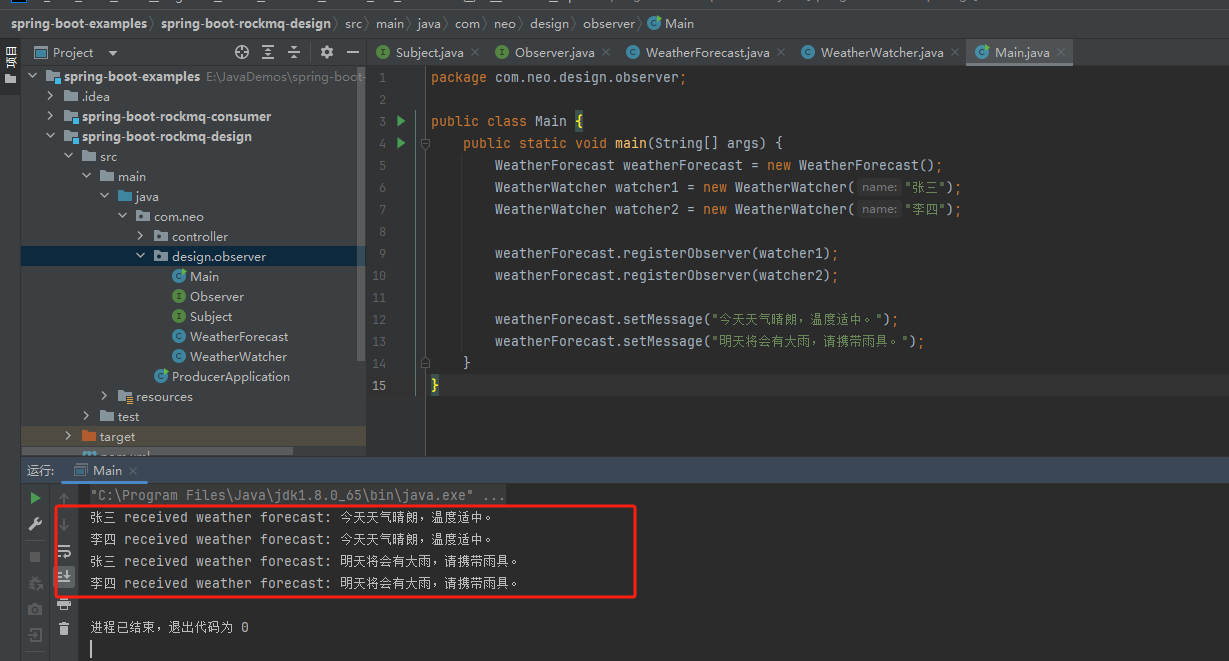Click the observer breadcrumb in navigation bar
This screenshot has width=1229, height=661.
tap(608, 23)
